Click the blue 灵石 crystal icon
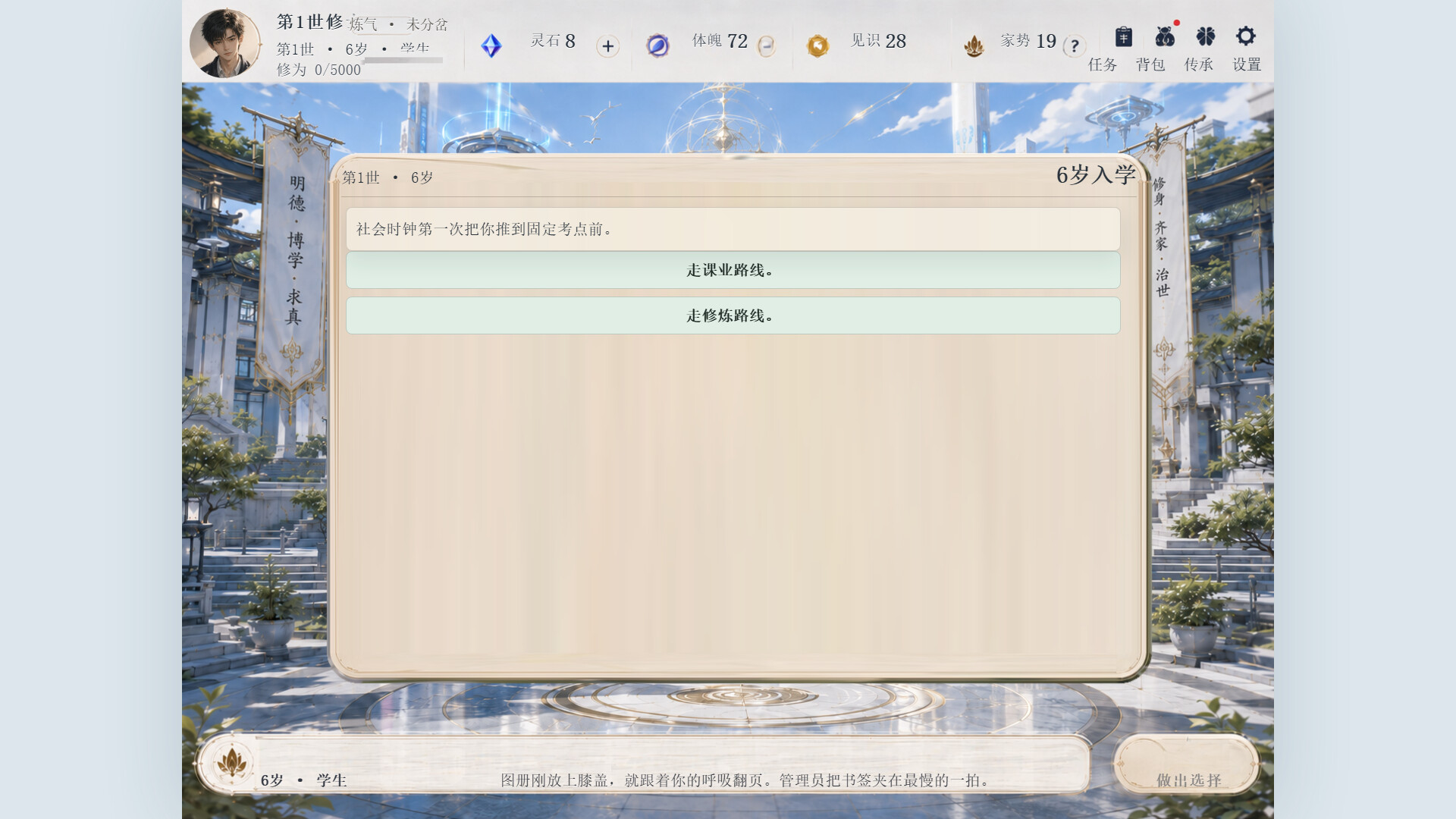Viewport: 1456px width, 819px height. [491, 45]
